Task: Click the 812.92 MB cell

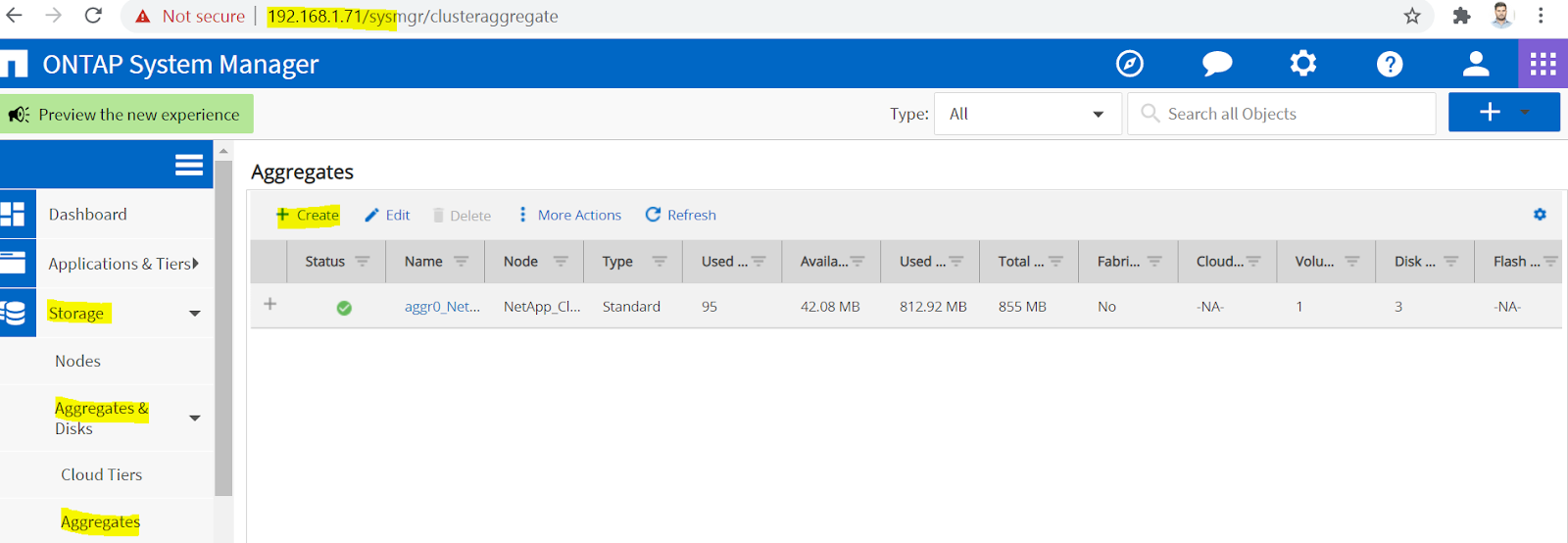Action: (x=933, y=307)
